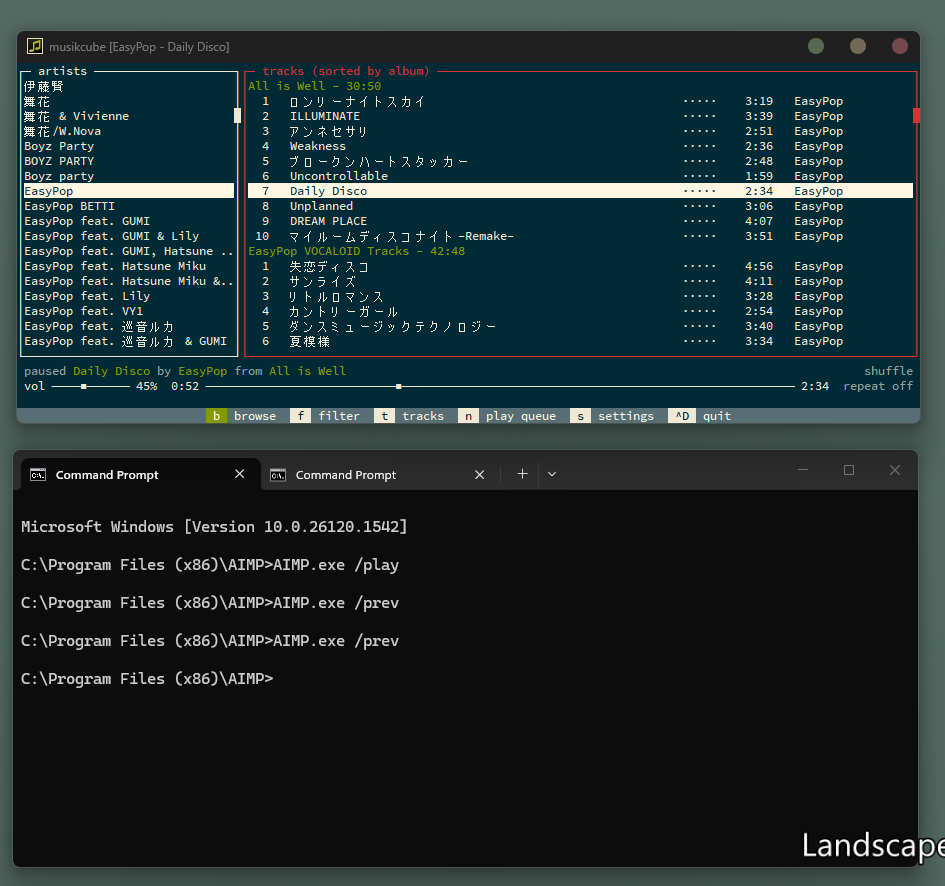Click the AIMP.exe /play command line
Image resolution: width=945 pixels, height=886 pixels.
pyautogui.click(x=210, y=565)
